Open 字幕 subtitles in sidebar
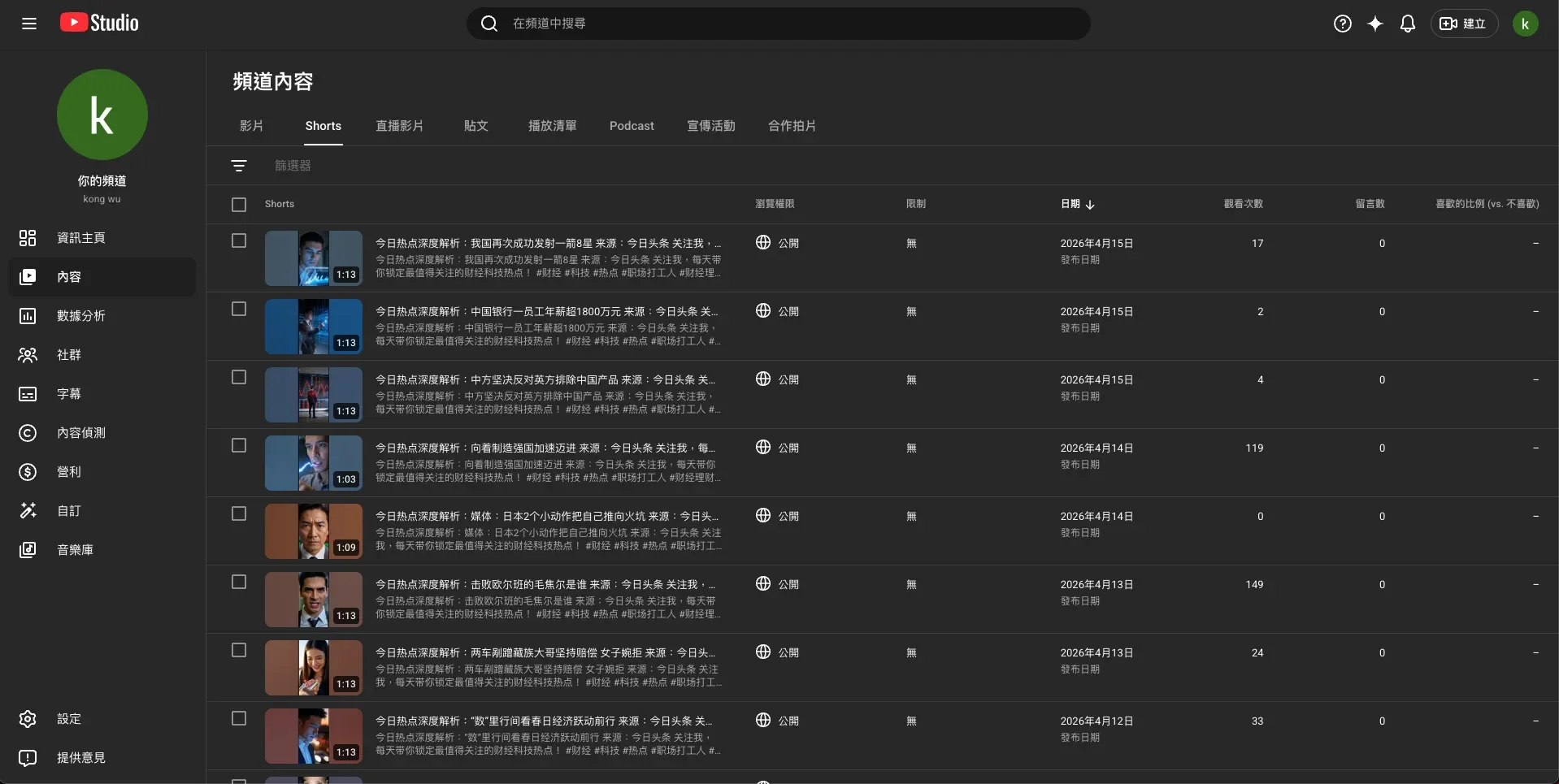The height and width of the screenshot is (784, 1559). [x=102, y=394]
